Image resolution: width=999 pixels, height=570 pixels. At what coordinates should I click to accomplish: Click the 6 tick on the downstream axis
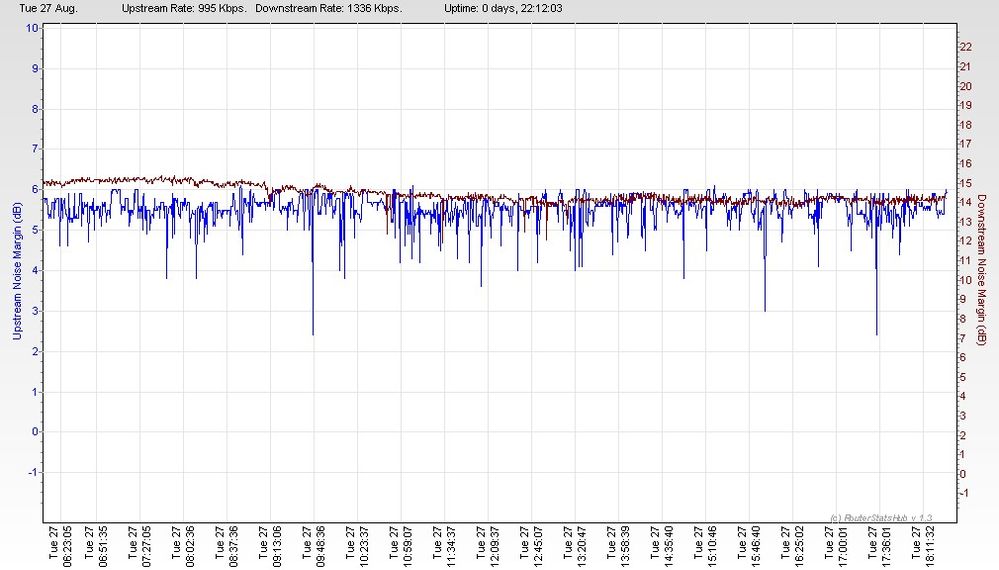click(x=963, y=358)
